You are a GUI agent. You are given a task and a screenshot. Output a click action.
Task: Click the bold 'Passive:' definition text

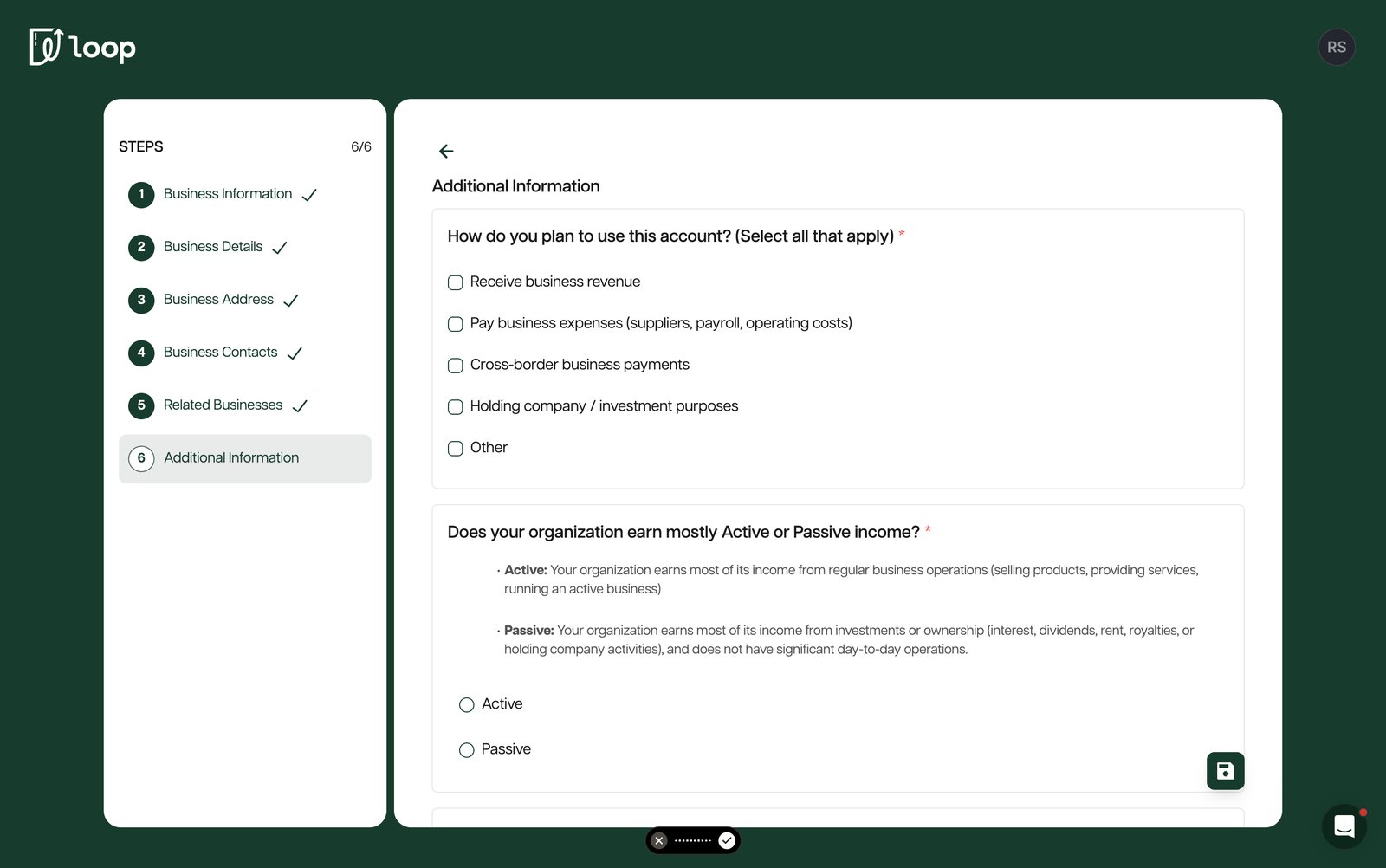(529, 631)
